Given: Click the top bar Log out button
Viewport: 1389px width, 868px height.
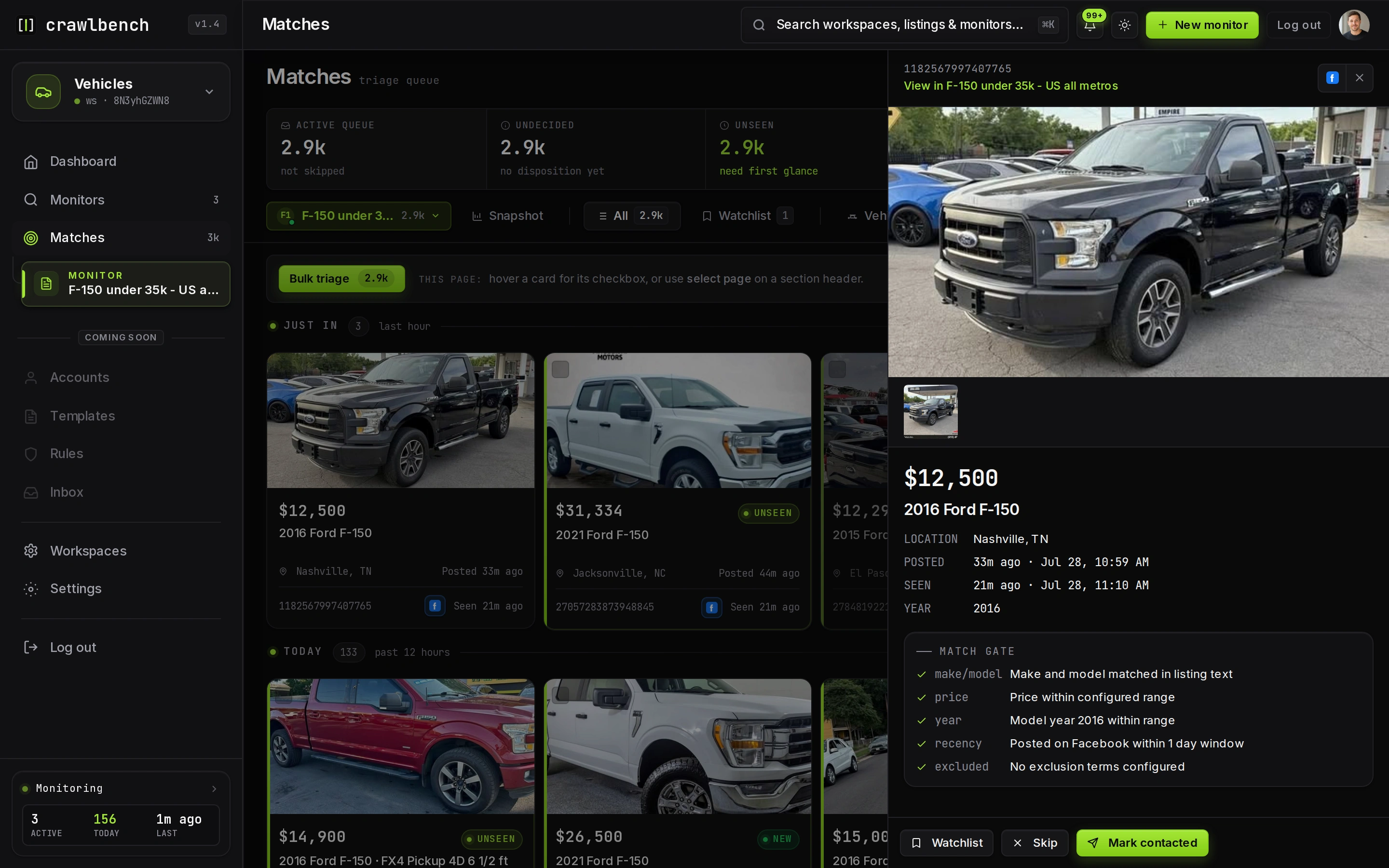Looking at the screenshot, I should tap(1298, 25).
